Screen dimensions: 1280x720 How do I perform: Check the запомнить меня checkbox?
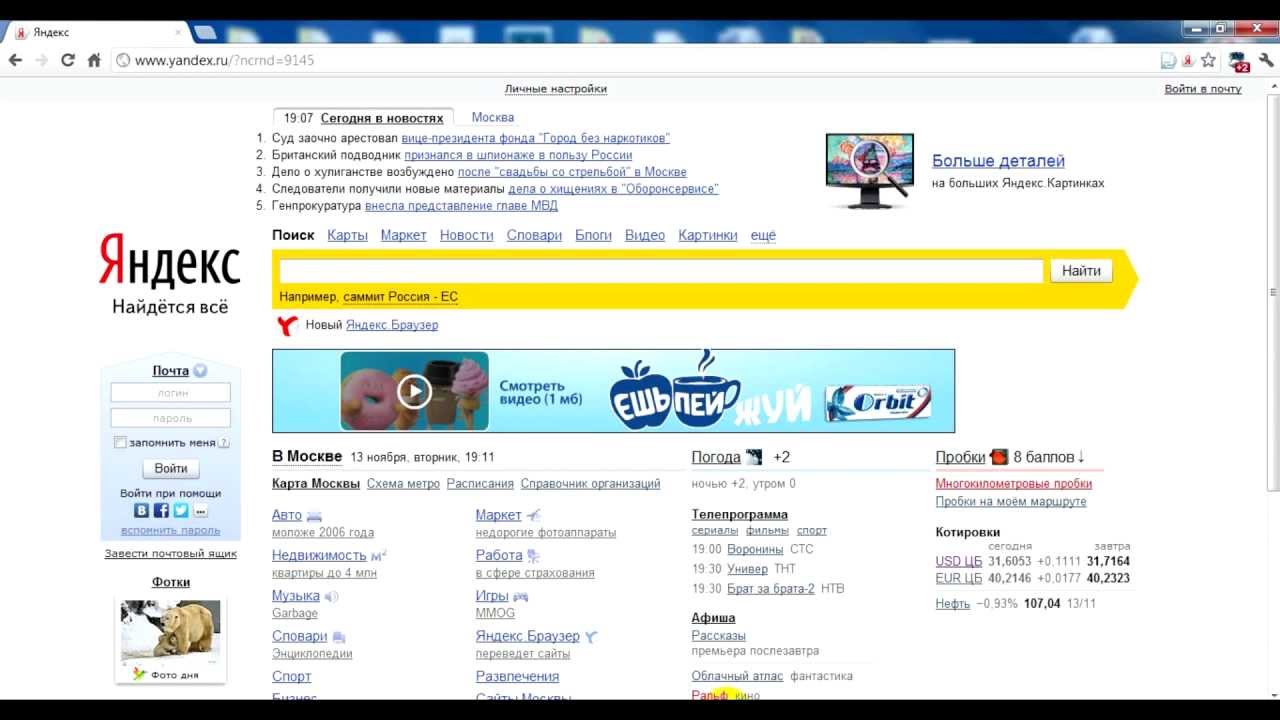coord(120,442)
